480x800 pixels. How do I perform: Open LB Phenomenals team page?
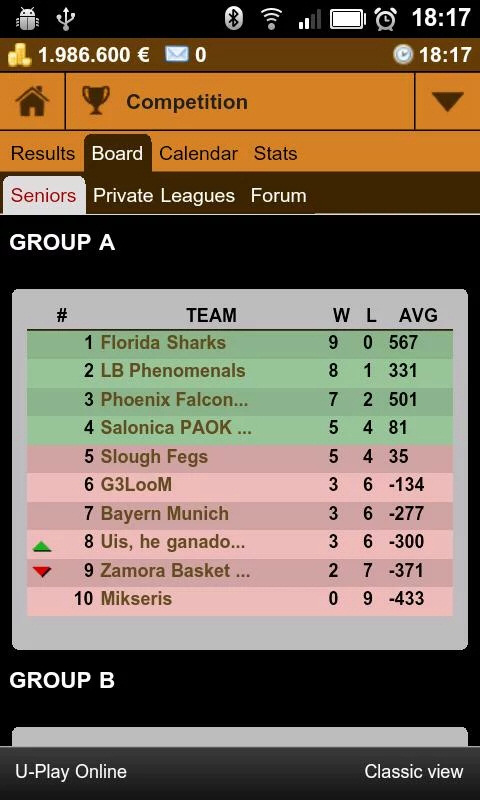pyautogui.click(x=173, y=371)
